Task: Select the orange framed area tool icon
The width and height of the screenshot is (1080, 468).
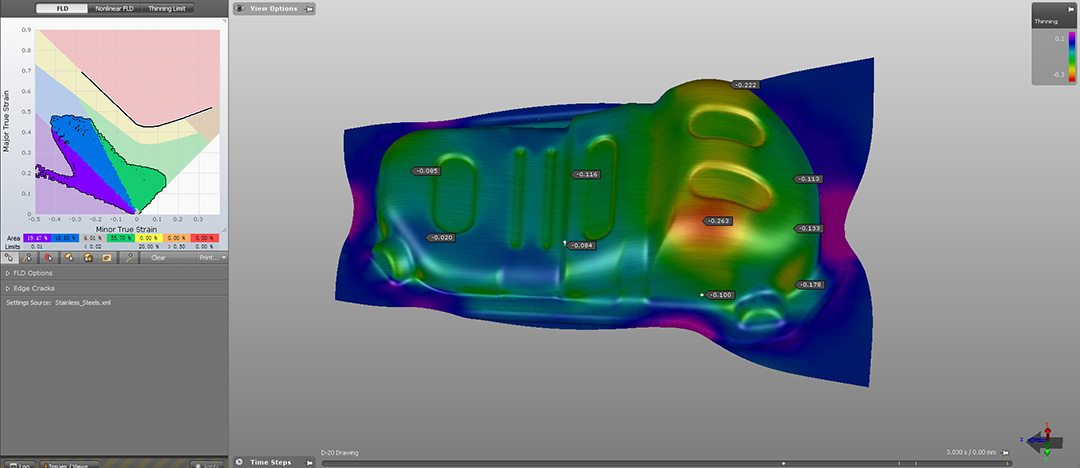Action: click(x=107, y=257)
